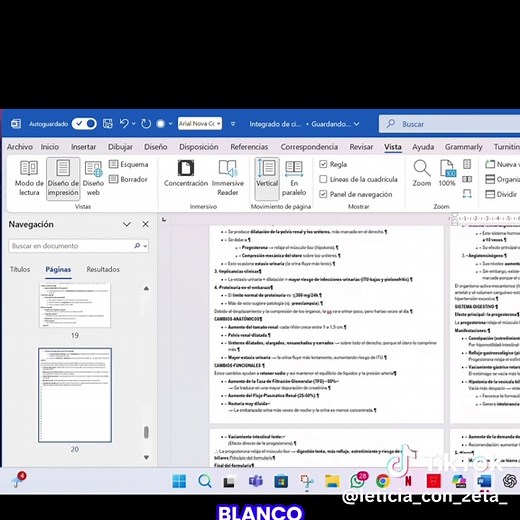Undo the last action
This screenshot has width=520, height=520.
tap(124, 124)
